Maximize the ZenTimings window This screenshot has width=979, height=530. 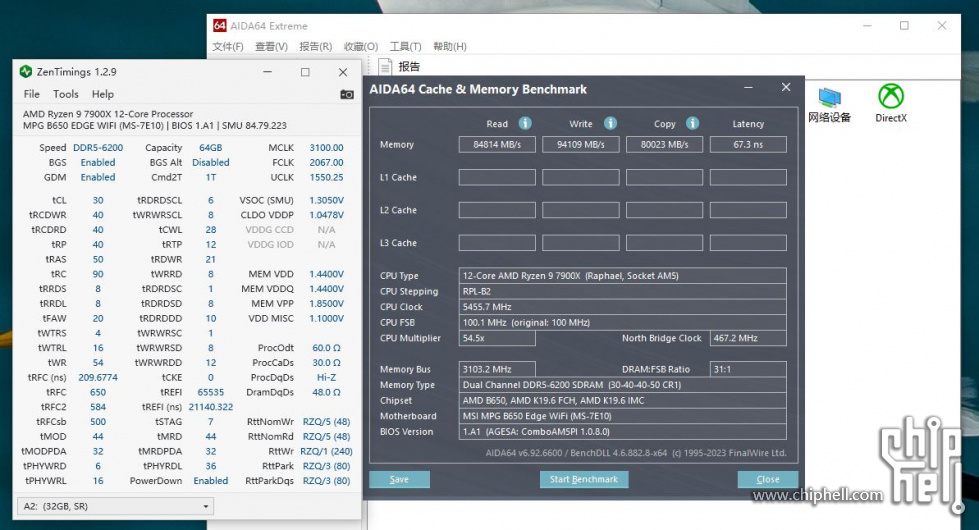pyautogui.click(x=305, y=72)
